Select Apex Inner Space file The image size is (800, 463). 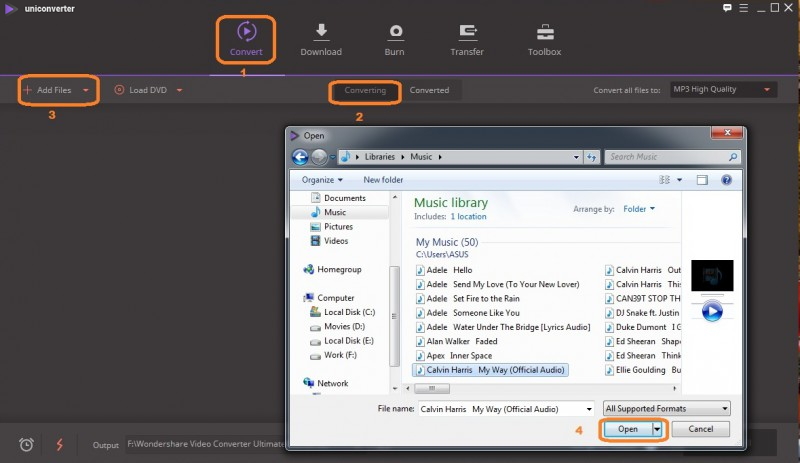click(x=454, y=356)
